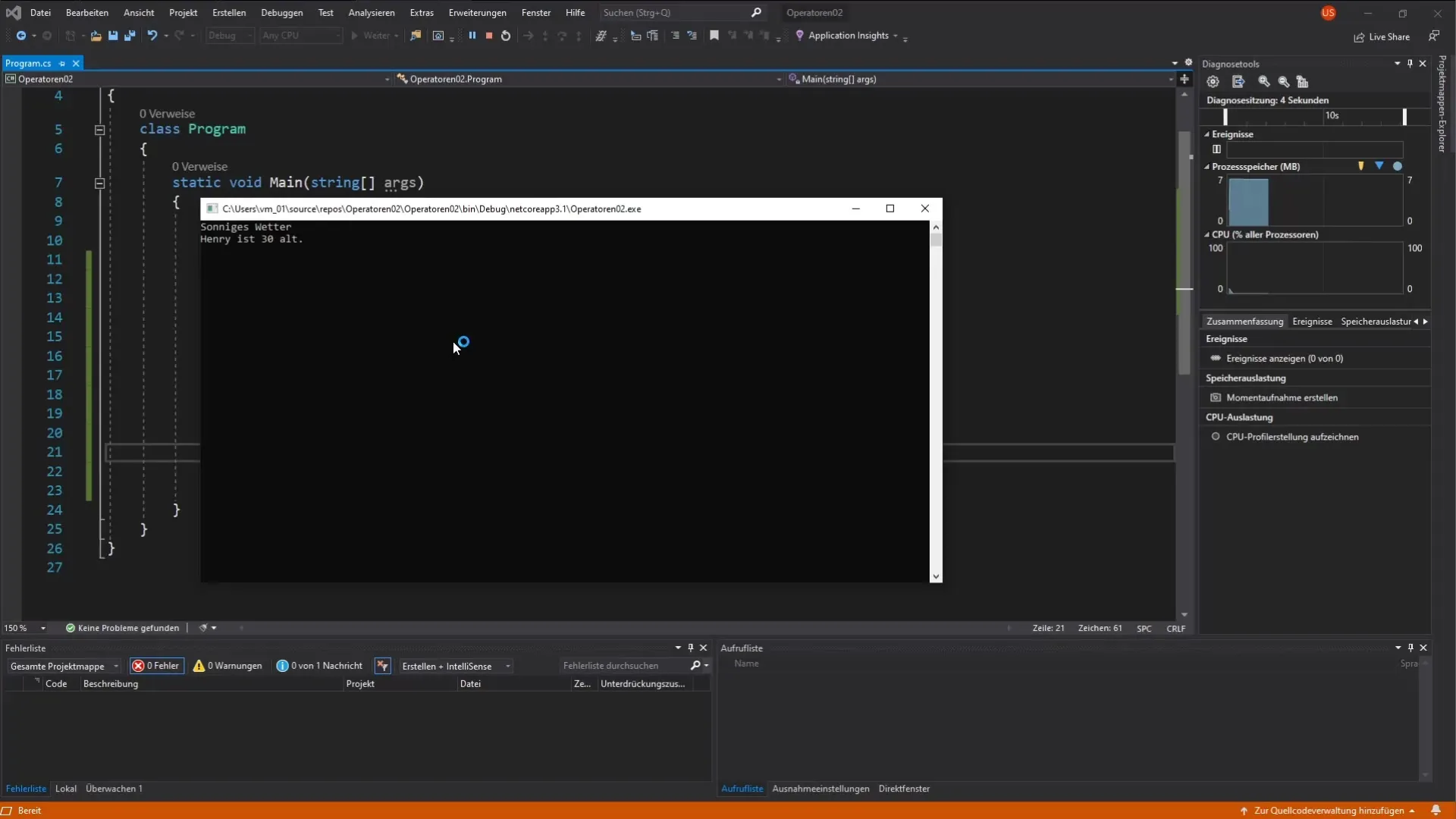Screen dimensions: 1456x819
Task: Switch to the Ausnahmeeinstellungen tab
Action: 821,789
